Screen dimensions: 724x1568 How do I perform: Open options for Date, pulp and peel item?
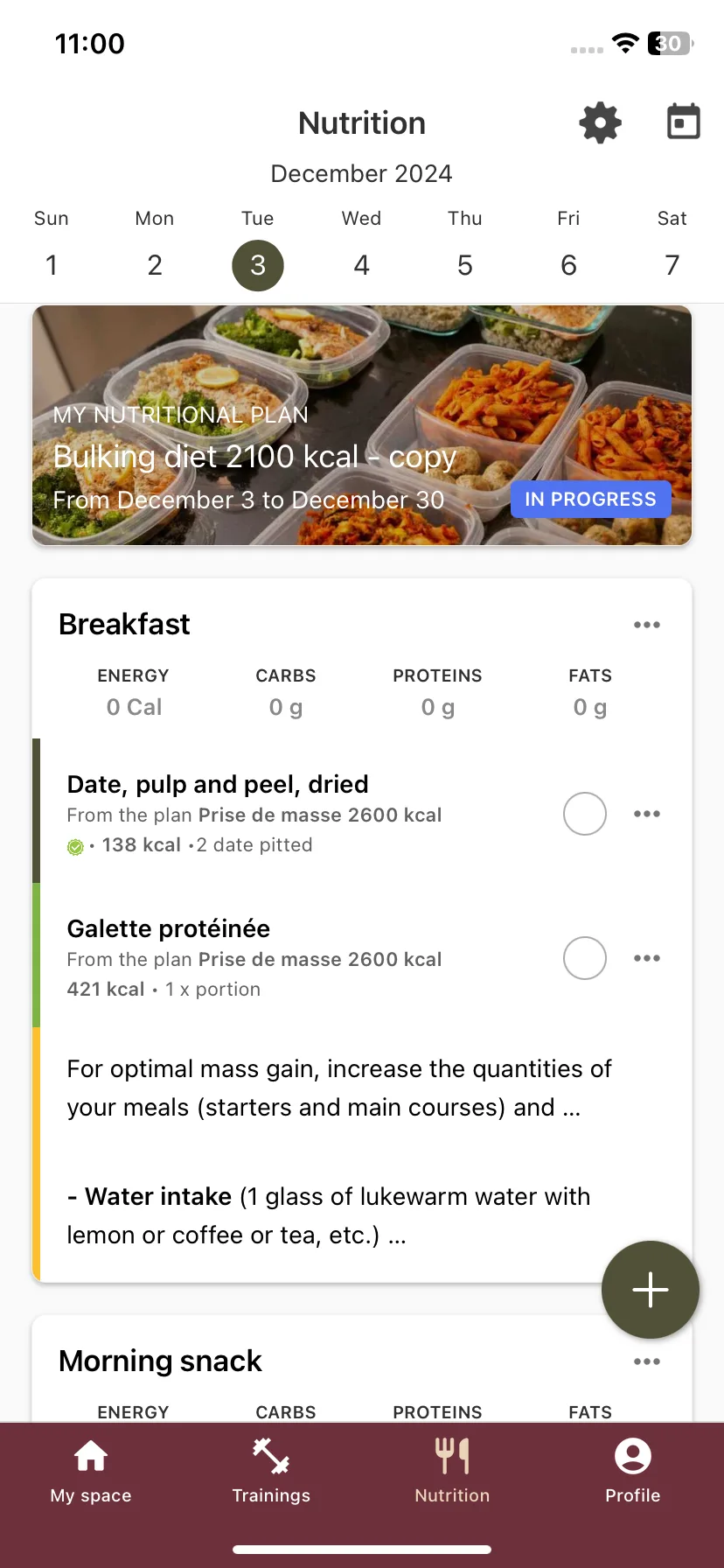pyautogui.click(x=647, y=814)
